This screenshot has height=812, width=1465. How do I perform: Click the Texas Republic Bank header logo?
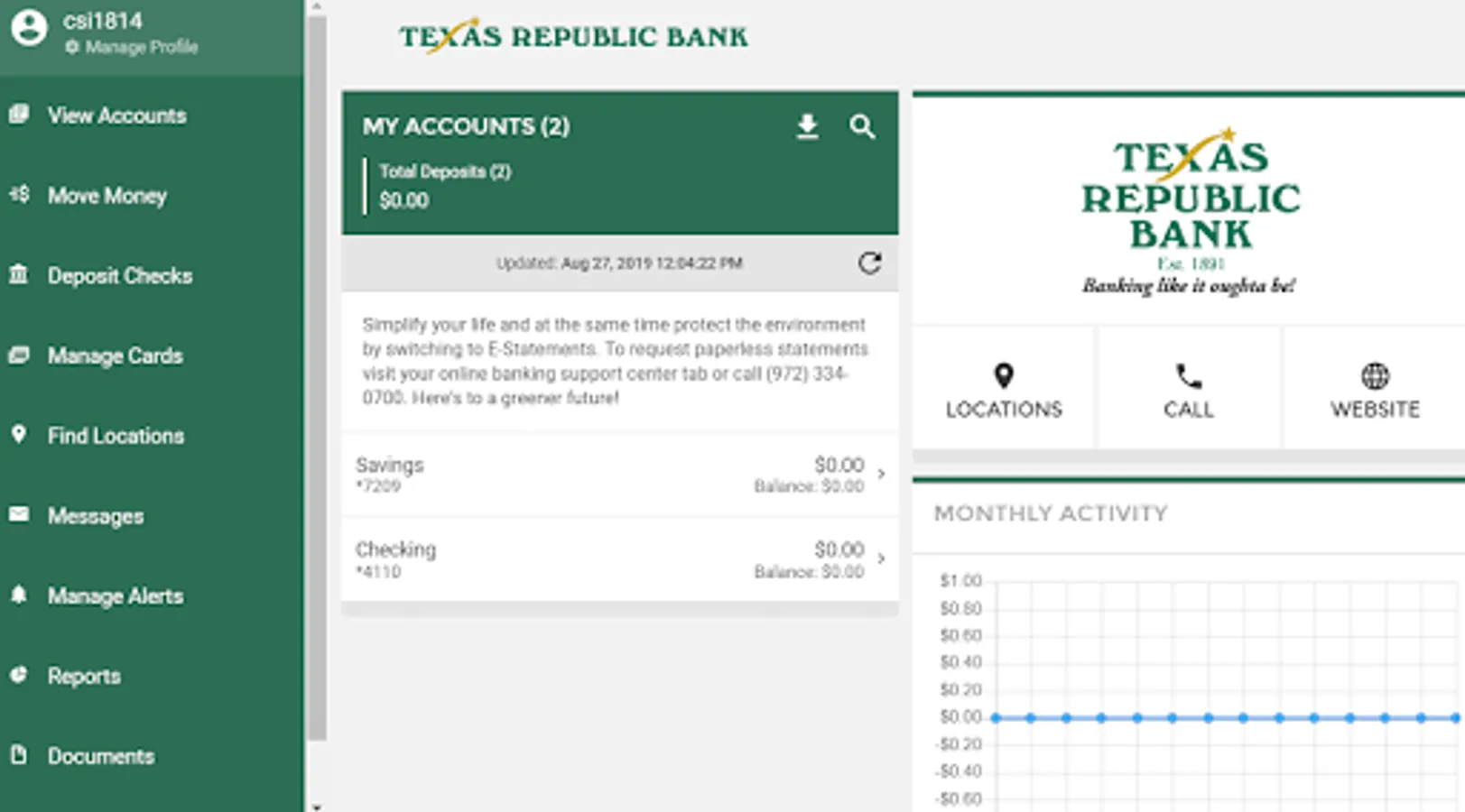(573, 36)
